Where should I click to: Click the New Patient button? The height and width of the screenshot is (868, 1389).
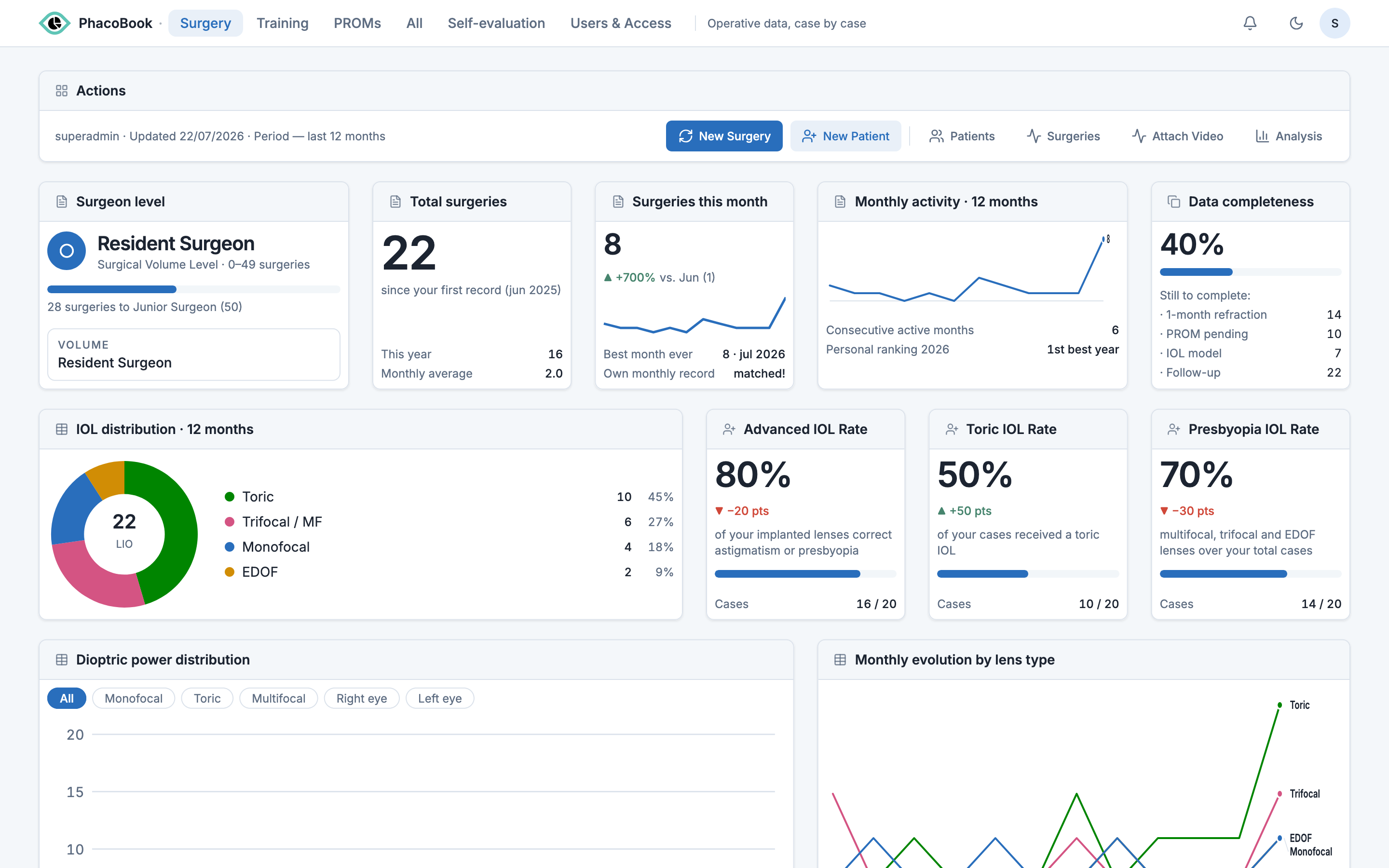(x=845, y=136)
